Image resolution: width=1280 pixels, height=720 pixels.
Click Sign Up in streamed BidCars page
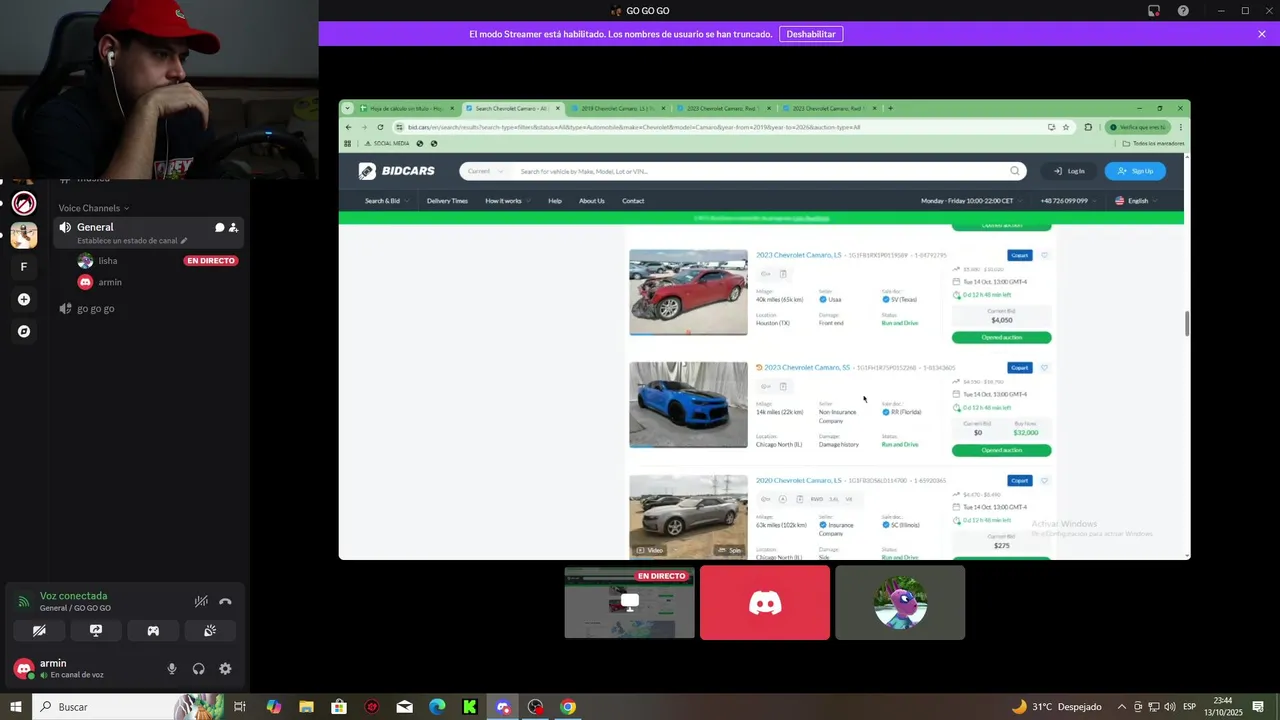[1135, 171]
